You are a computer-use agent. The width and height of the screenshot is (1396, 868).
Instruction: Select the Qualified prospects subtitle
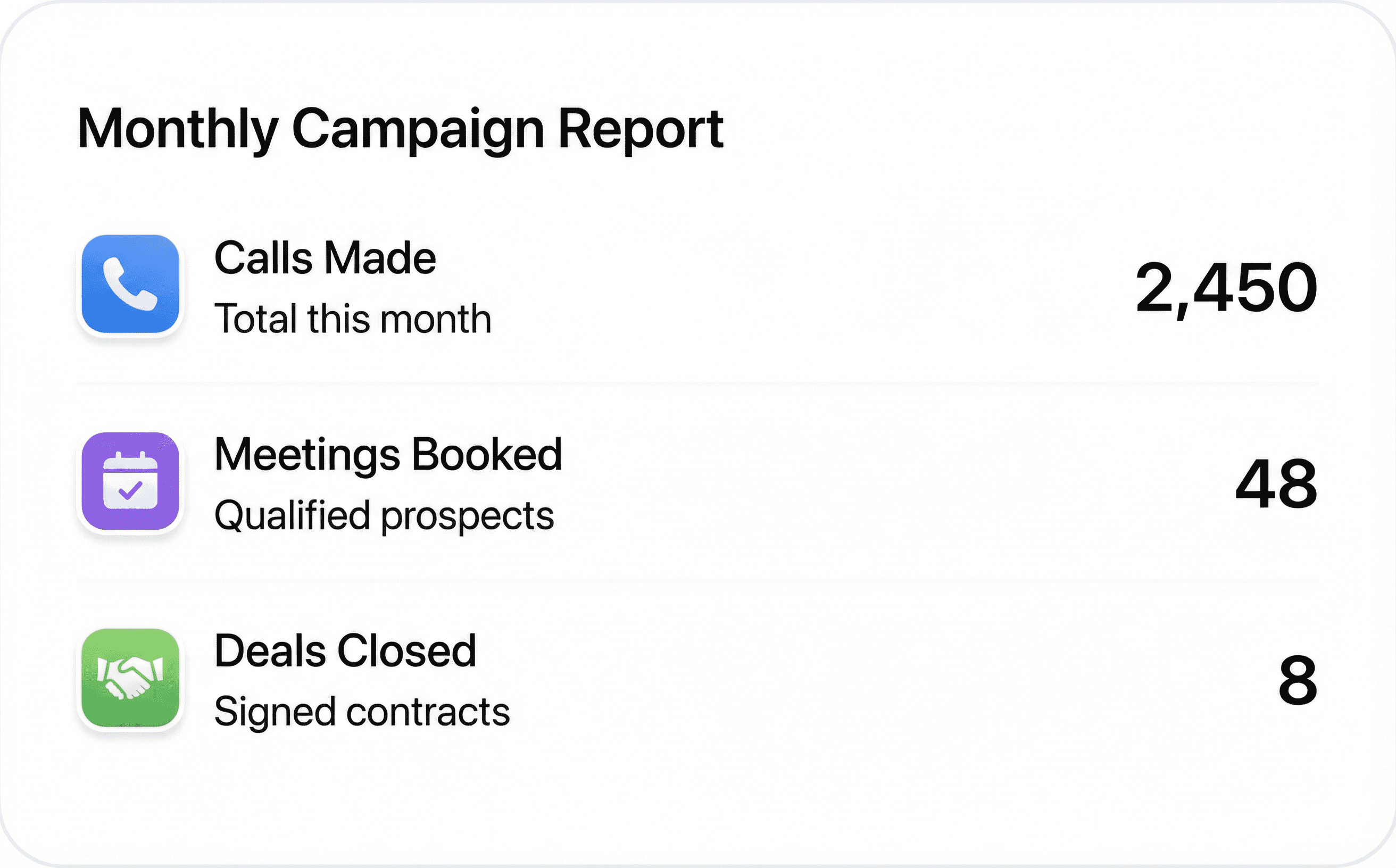[x=384, y=515]
